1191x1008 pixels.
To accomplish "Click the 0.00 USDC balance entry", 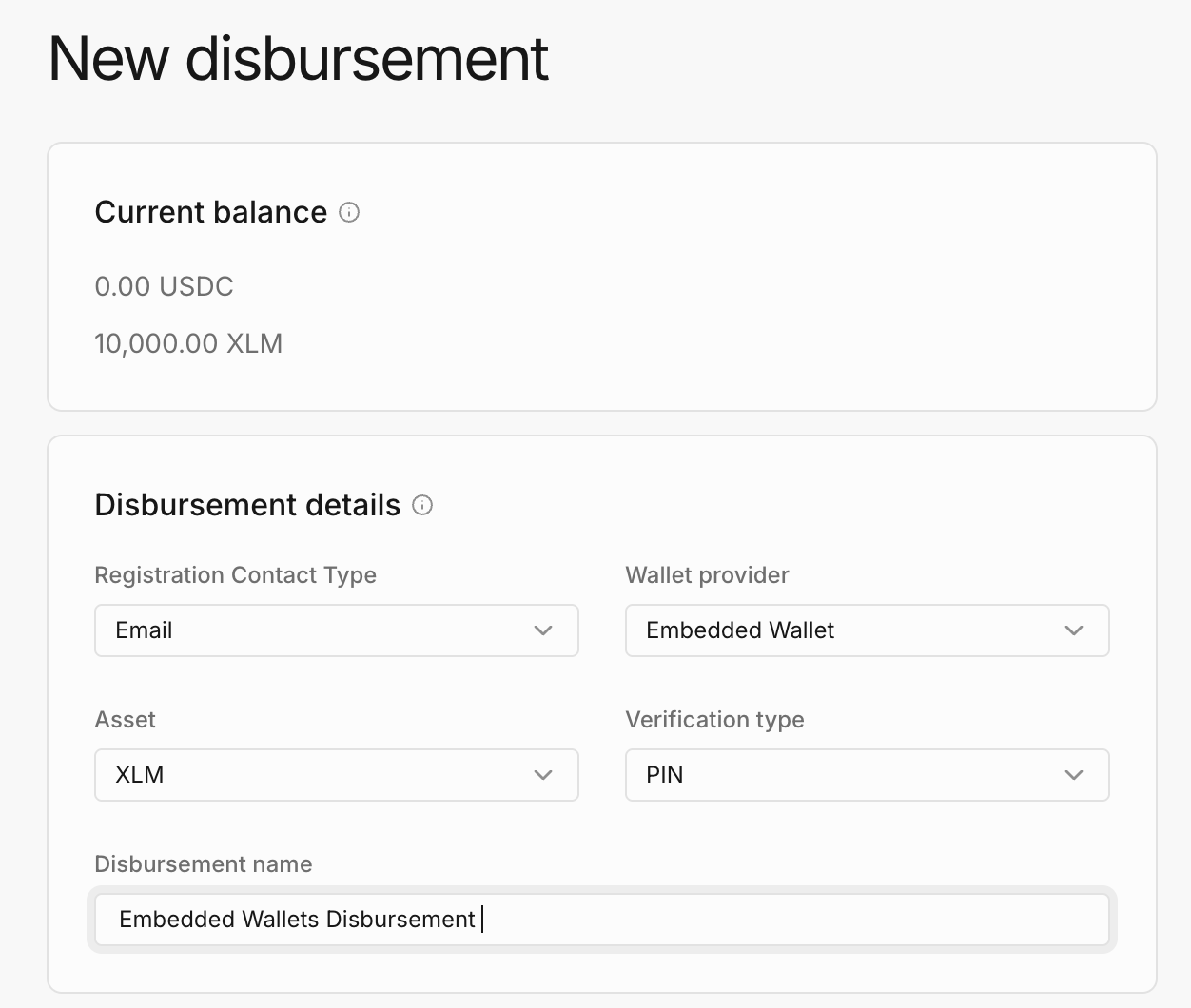I will tap(164, 286).
